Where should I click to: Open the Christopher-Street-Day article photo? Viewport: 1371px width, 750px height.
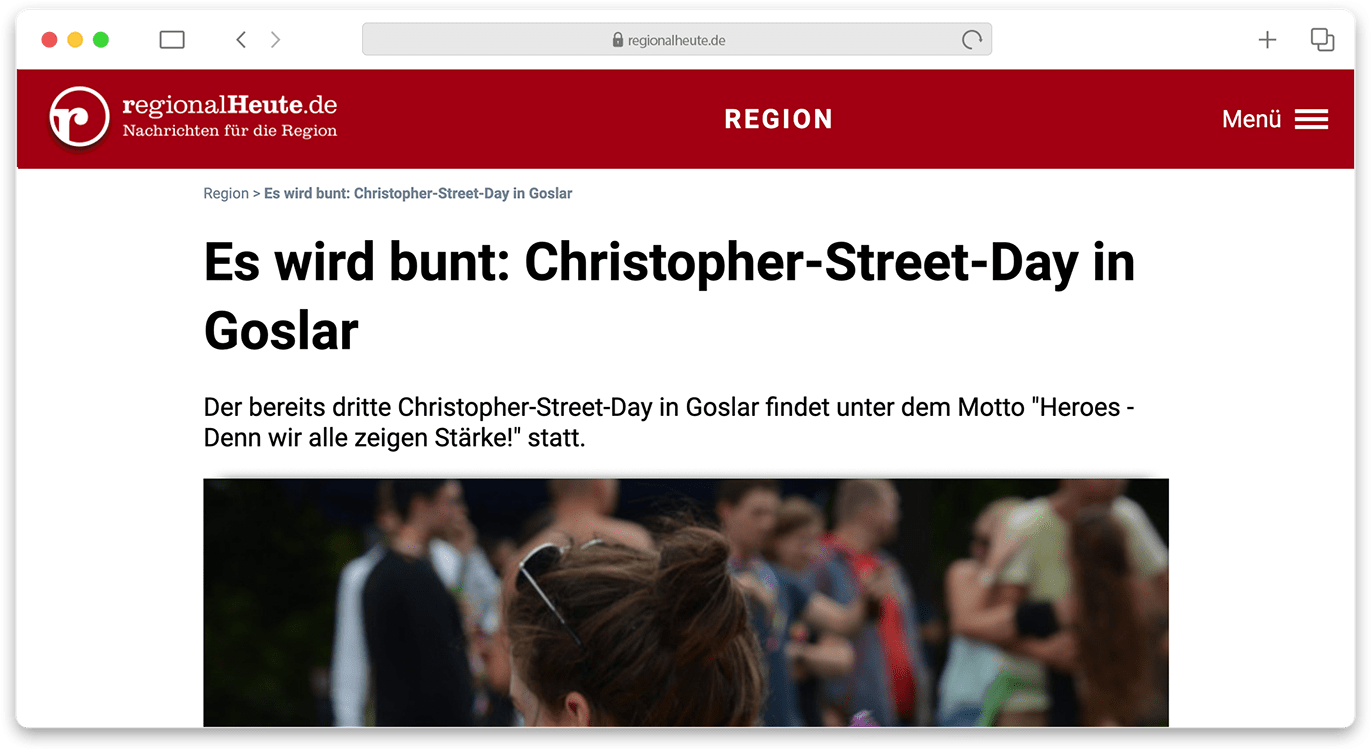686,602
